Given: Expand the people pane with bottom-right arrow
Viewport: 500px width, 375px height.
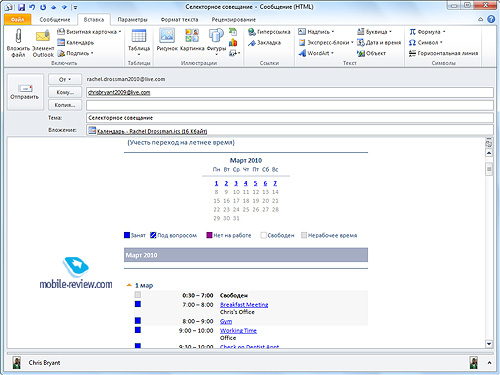Looking at the screenshot, I should point(489,363).
